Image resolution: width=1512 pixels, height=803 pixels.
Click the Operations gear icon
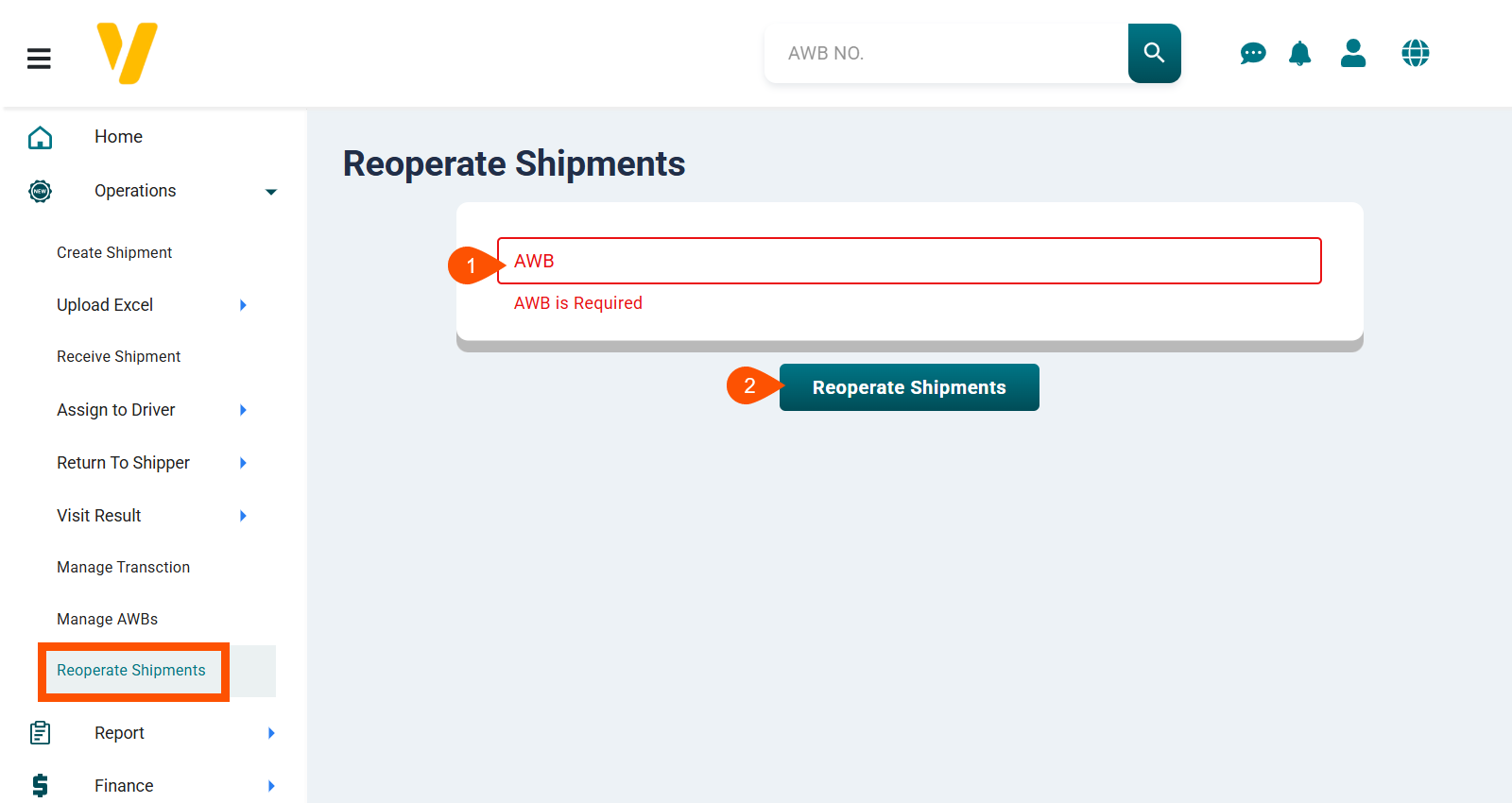coord(40,191)
